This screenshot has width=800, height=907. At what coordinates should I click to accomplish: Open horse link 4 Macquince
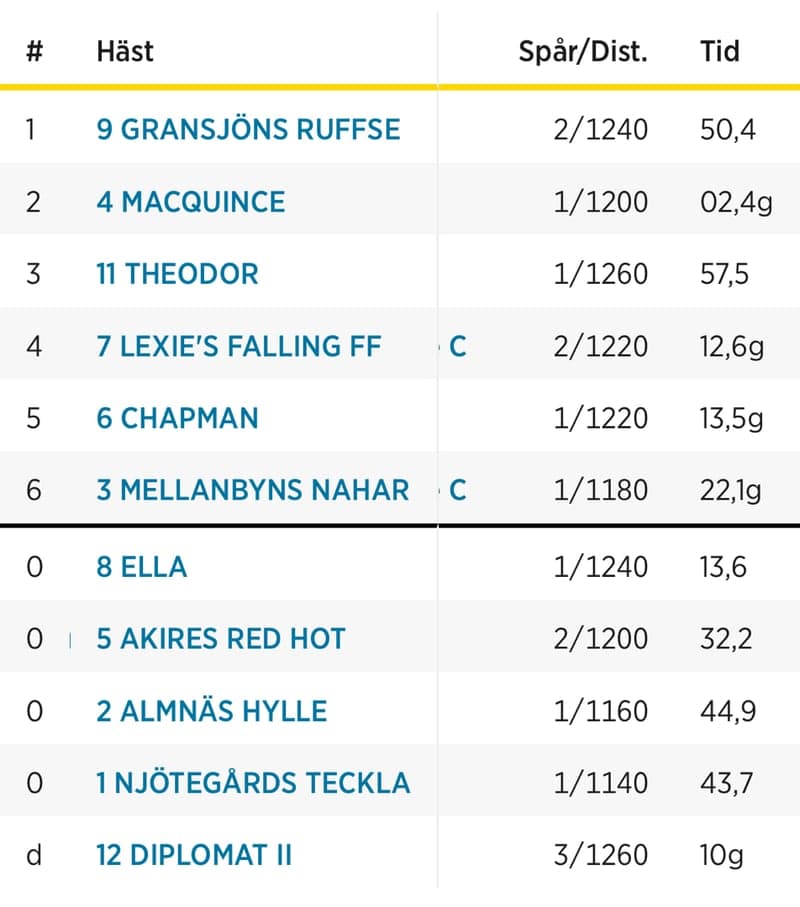(x=190, y=202)
